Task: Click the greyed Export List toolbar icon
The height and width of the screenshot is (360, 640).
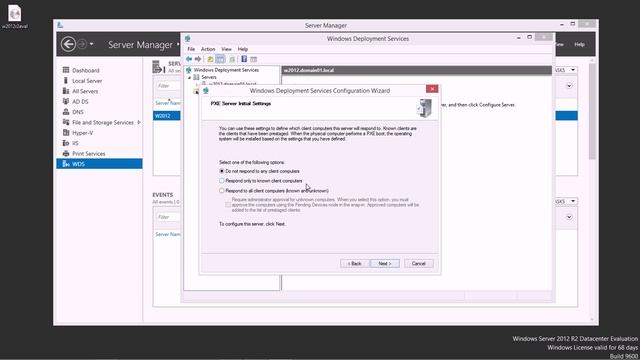Action: (x=232, y=59)
